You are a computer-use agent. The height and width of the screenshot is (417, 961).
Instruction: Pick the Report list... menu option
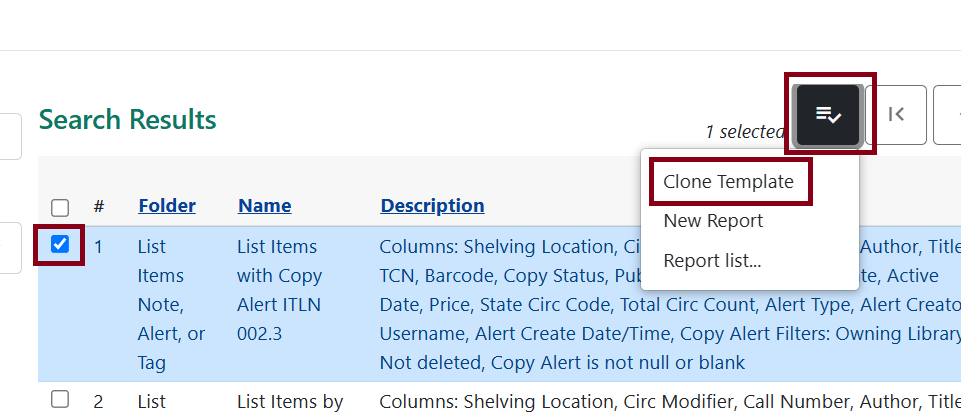click(712, 261)
